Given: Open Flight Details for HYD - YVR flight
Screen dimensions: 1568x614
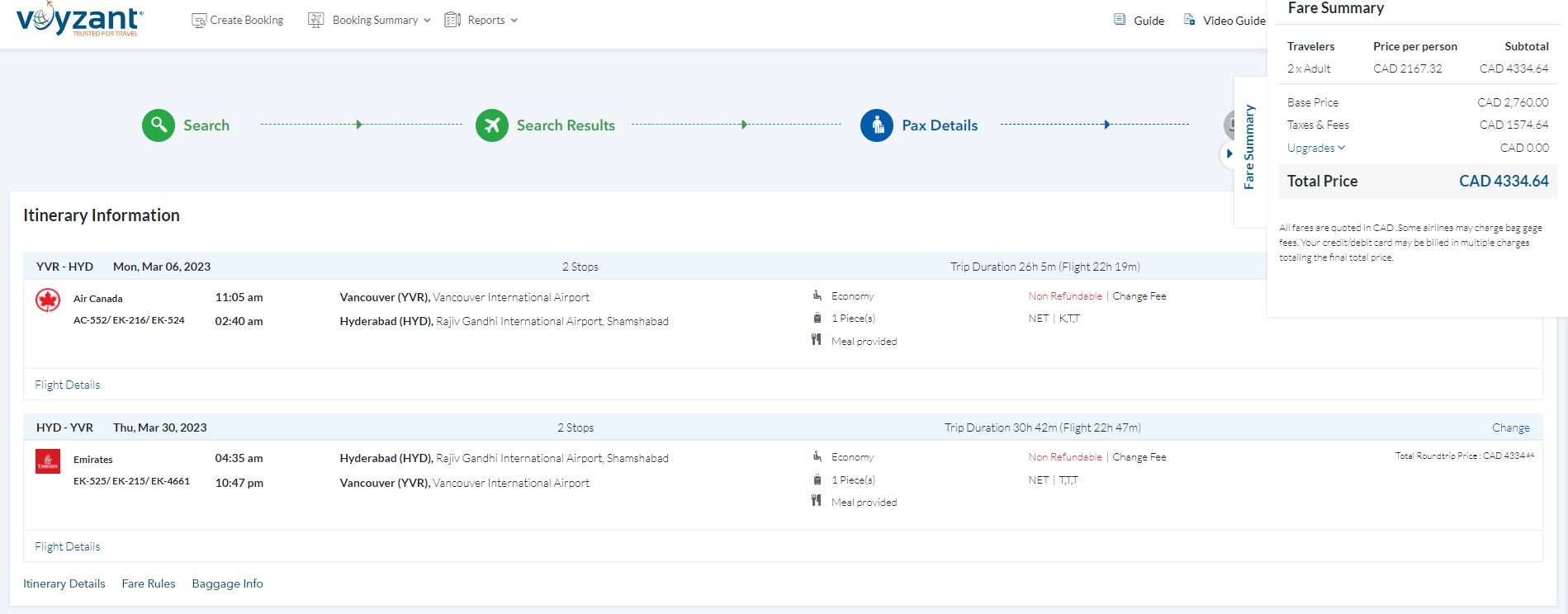Looking at the screenshot, I should 68,547.
